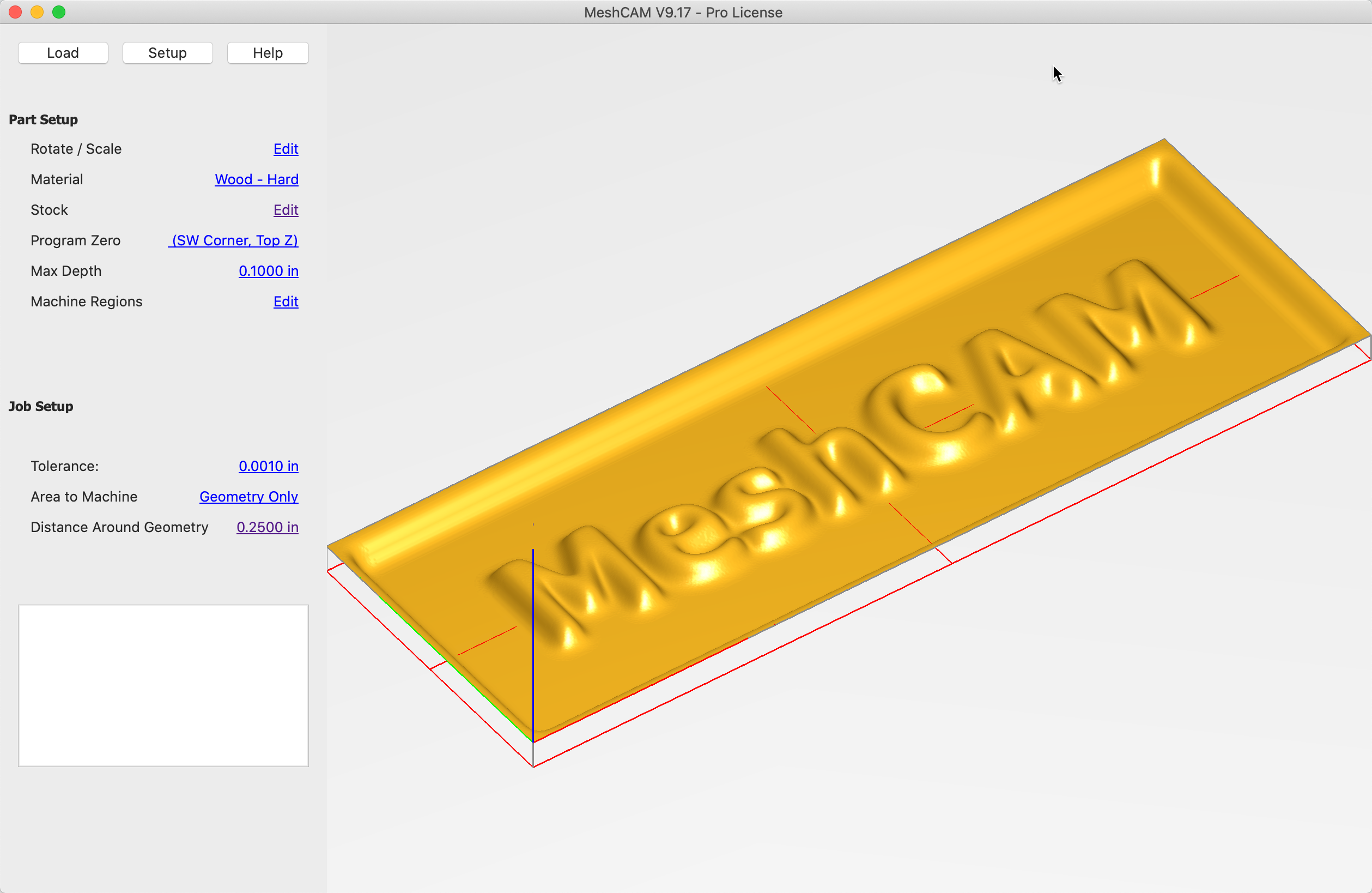This screenshot has width=1372, height=893.
Task: Click the Max Depth label
Action: (66, 271)
